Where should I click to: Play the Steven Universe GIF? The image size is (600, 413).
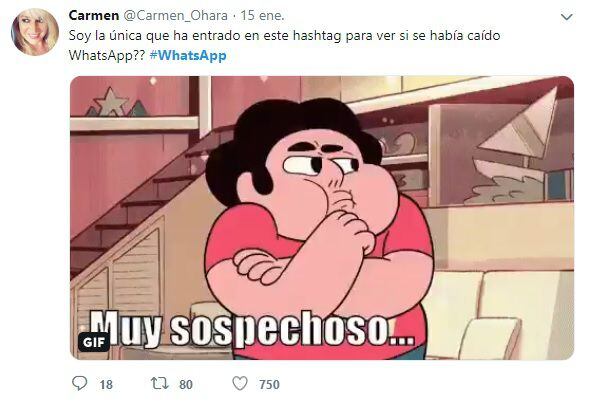[322, 218]
